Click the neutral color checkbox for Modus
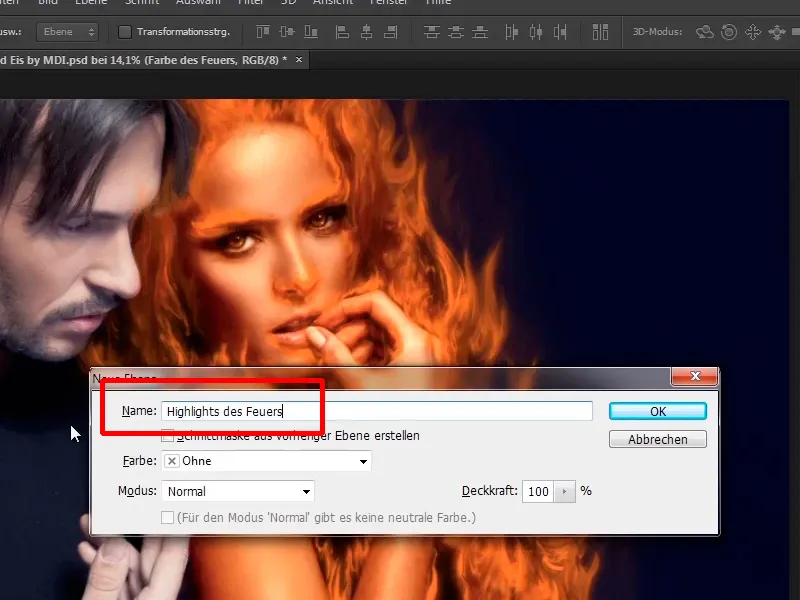Image resolution: width=800 pixels, height=600 pixels. [167, 517]
